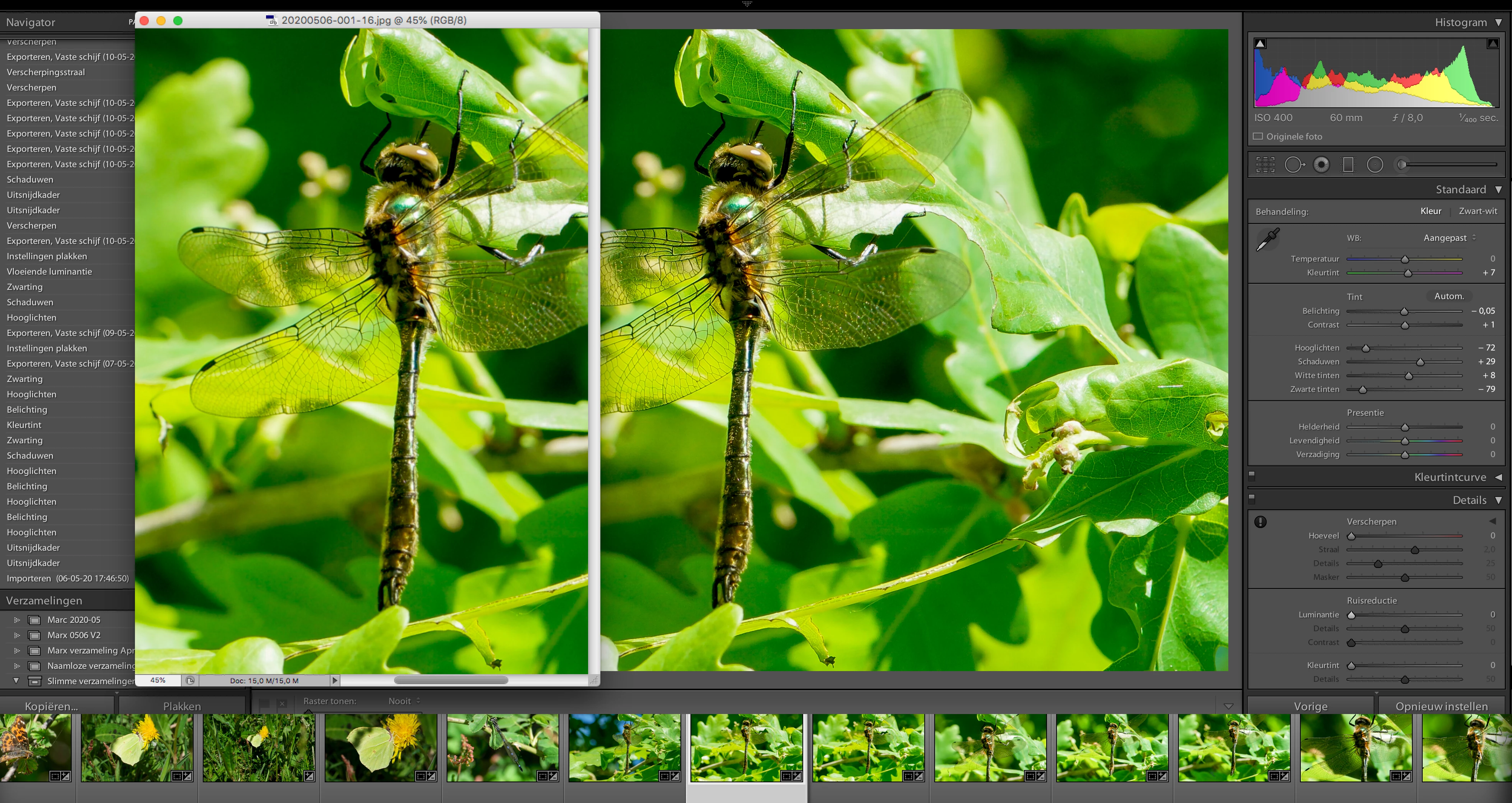Viewport: 1512px width, 803px height.
Task: Click the Opnieuw instellen button
Action: point(1441,706)
